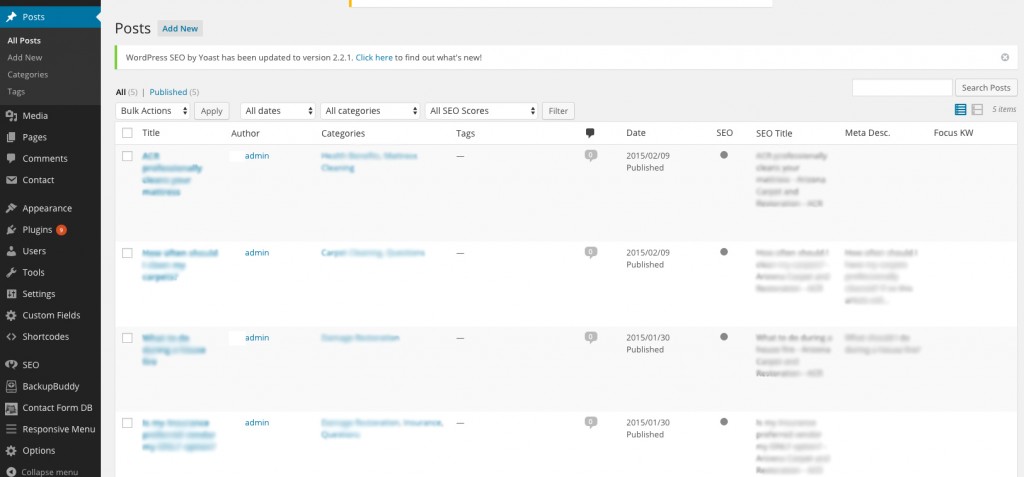The height and width of the screenshot is (477, 1024).
Task: Click the BackupBuddy icon in sidebar
Action: [x=11, y=387]
